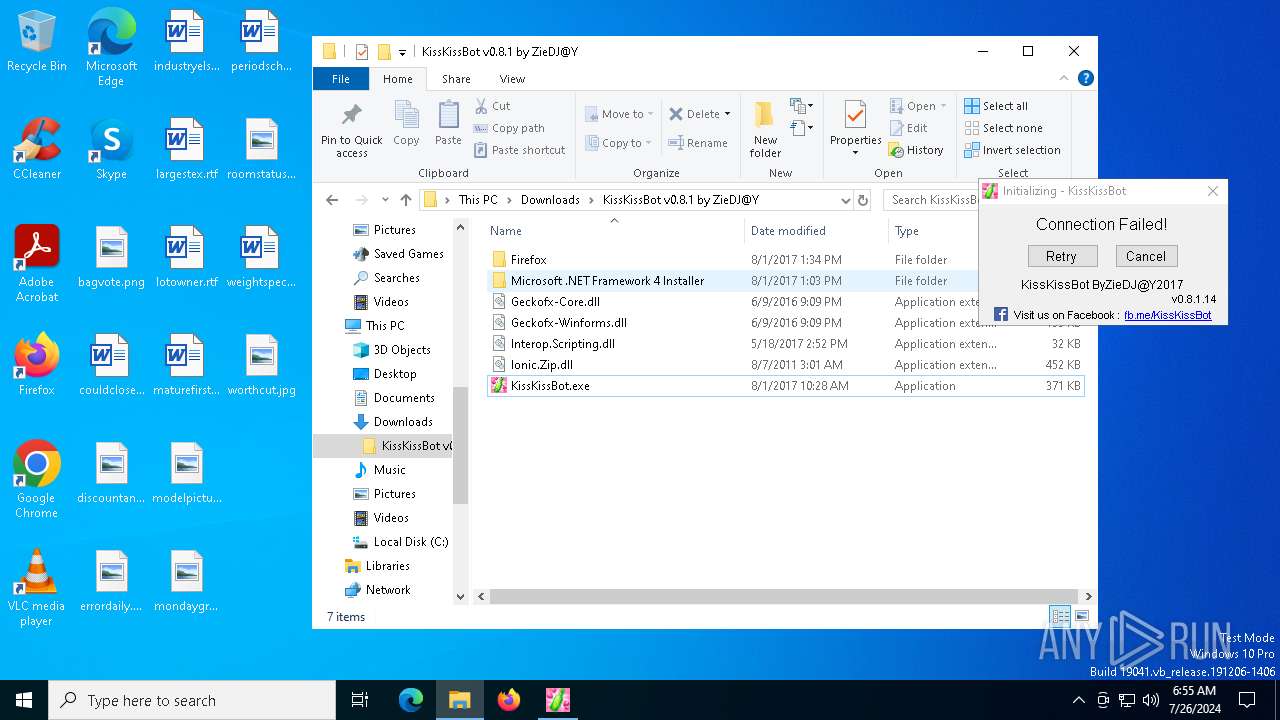Click Retry in KissKissBot dialog

pyautogui.click(x=1061, y=256)
